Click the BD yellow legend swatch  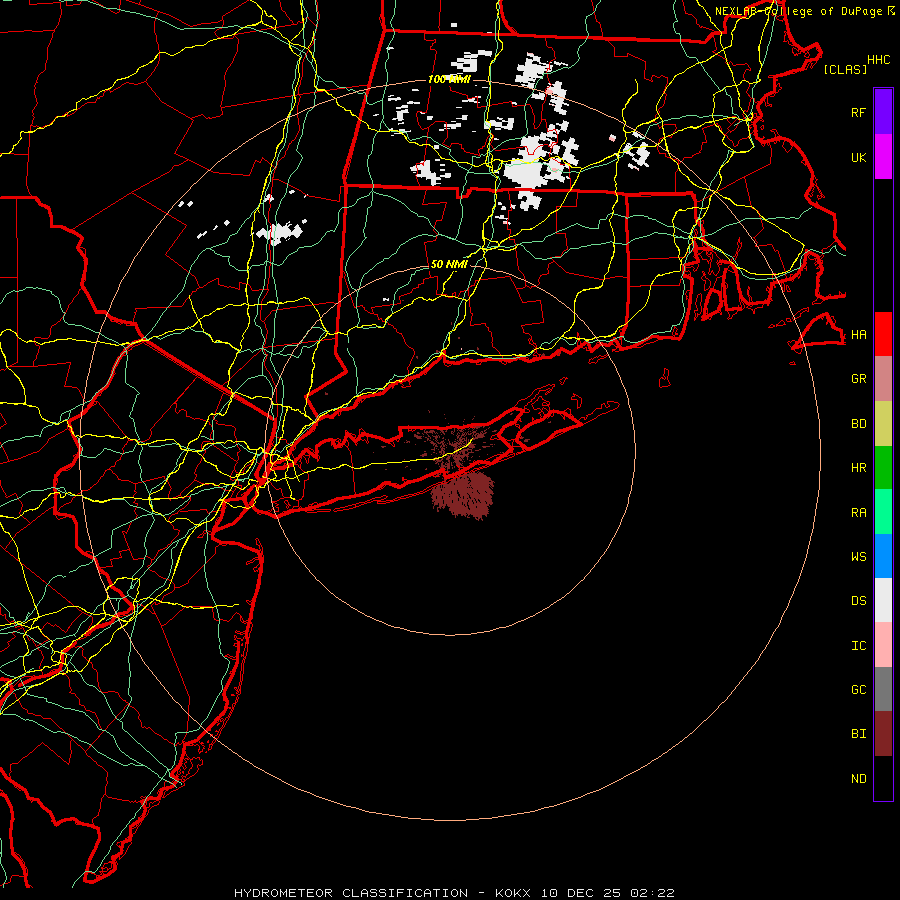point(883,424)
